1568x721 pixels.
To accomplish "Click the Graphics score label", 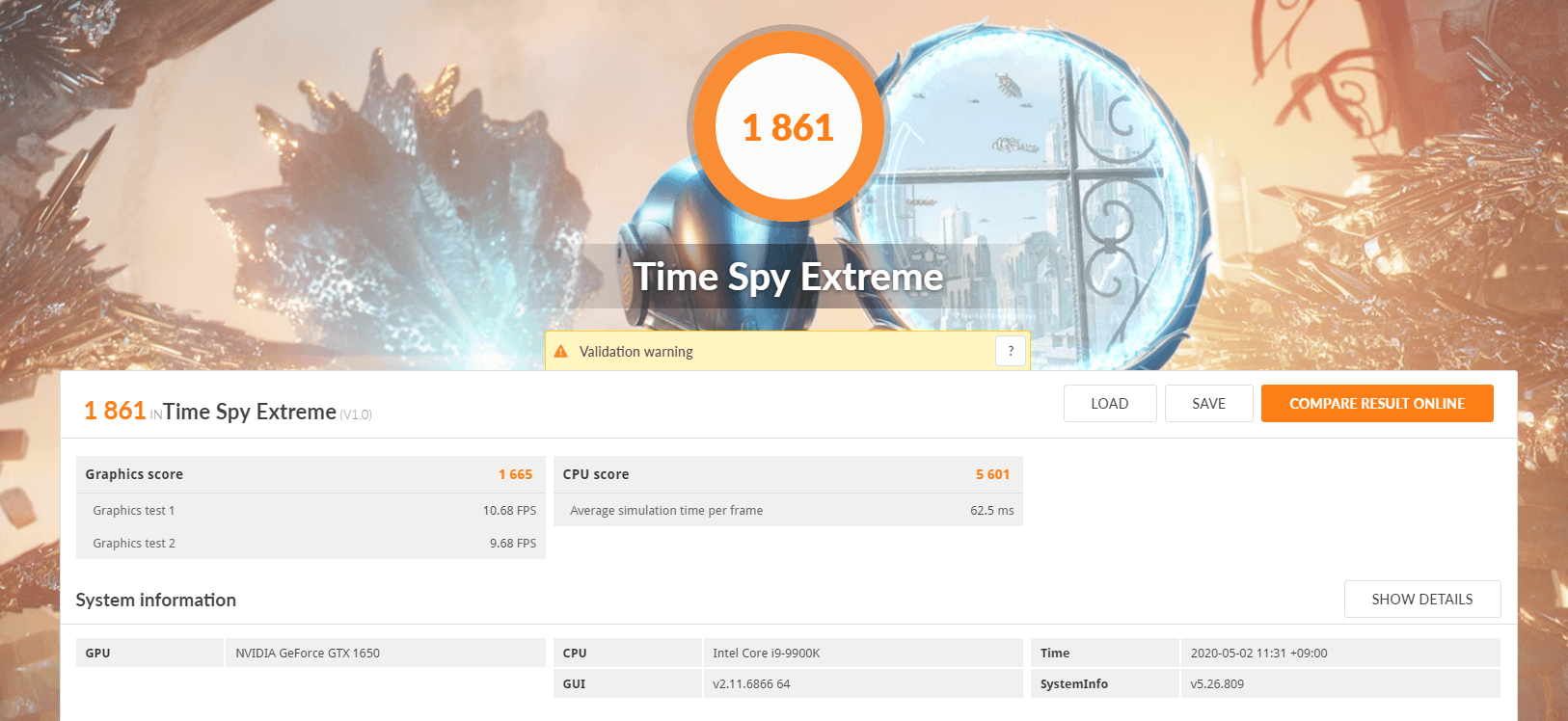I will 134,474.
